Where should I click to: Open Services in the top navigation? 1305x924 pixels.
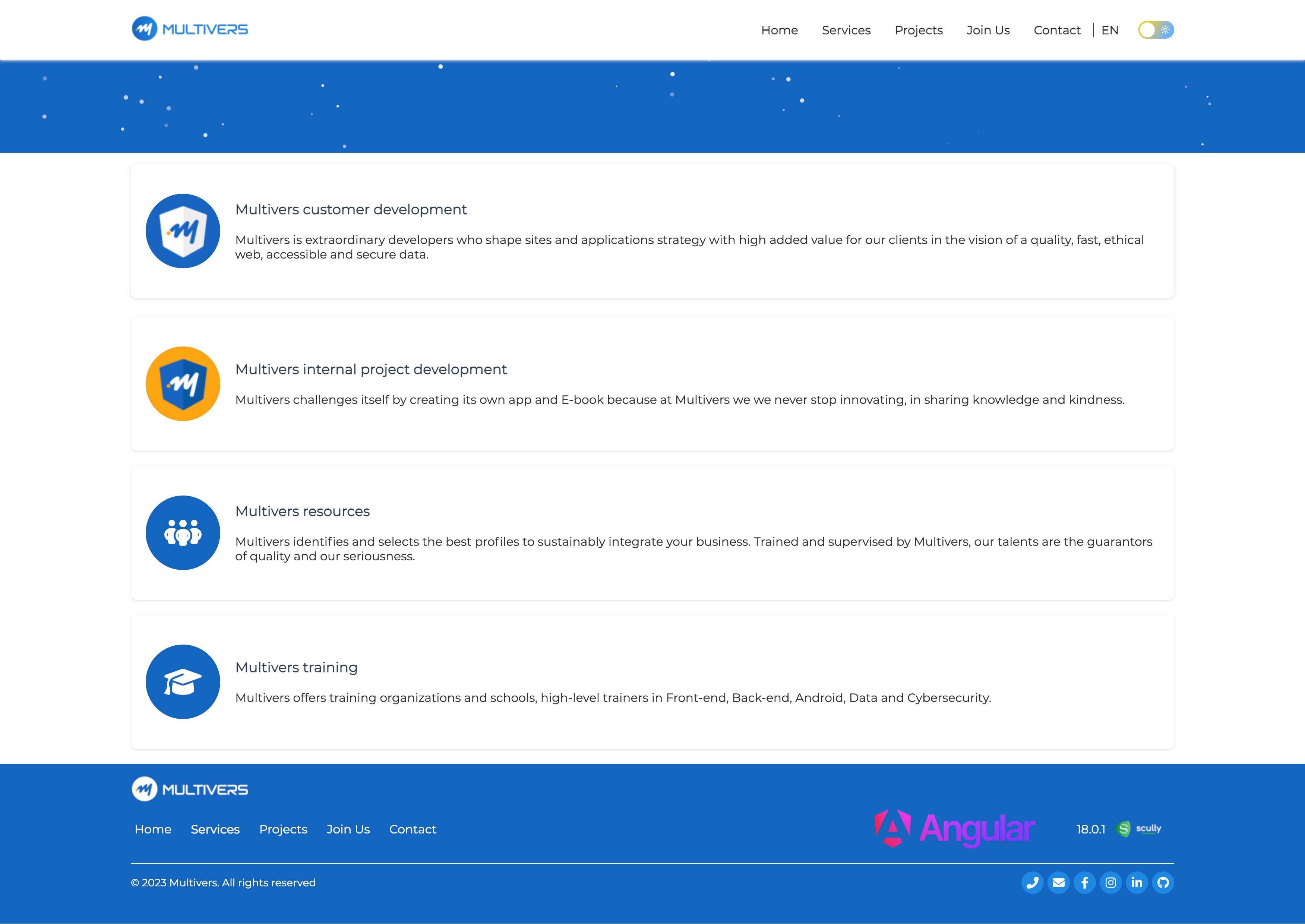[846, 30]
